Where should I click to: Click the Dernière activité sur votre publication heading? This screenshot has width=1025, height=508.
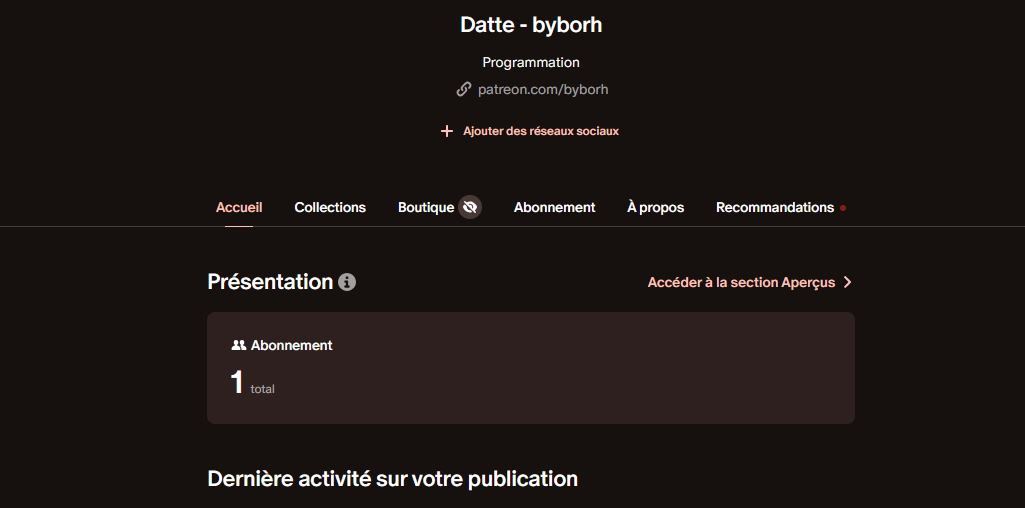coord(392,478)
